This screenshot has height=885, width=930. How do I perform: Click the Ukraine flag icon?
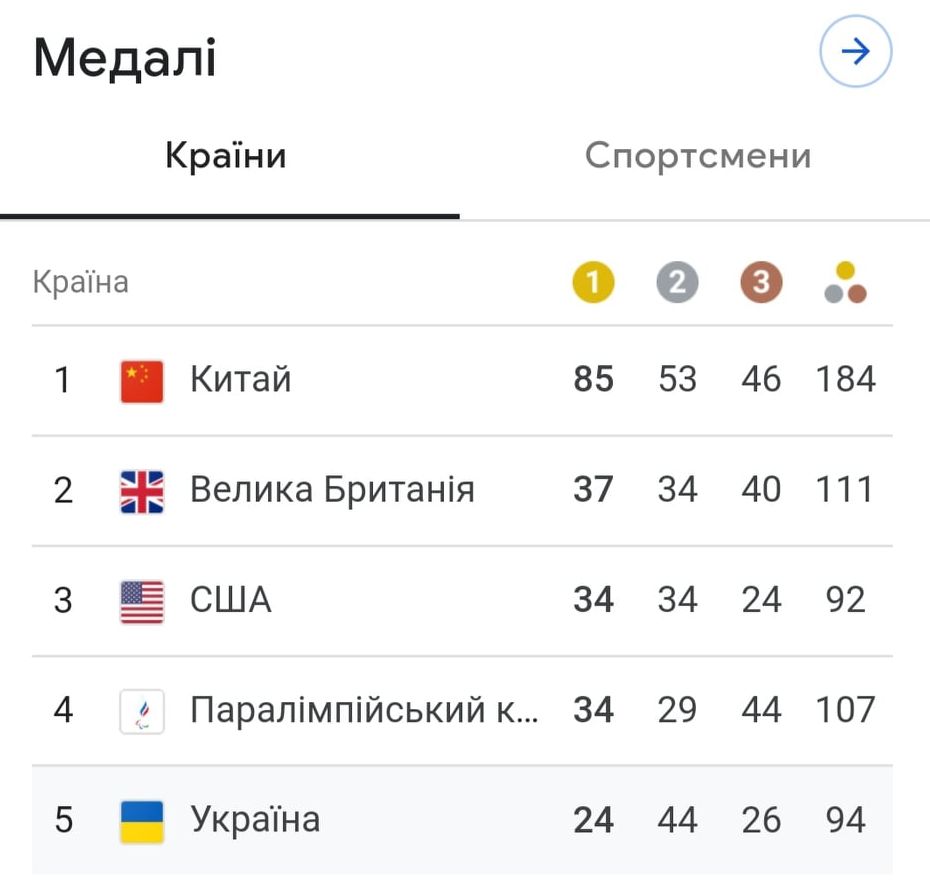pyautogui.click(x=142, y=821)
